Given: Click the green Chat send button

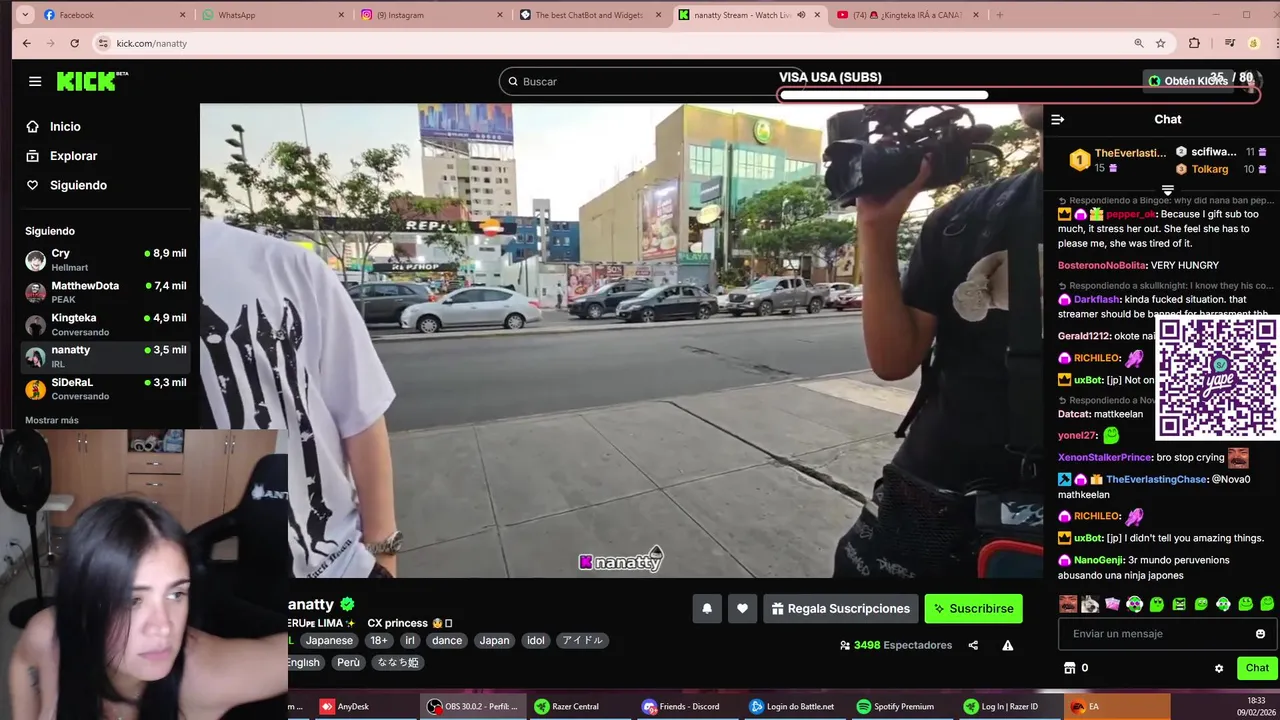Looking at the screenshot, I should [x=1257, y=668].
